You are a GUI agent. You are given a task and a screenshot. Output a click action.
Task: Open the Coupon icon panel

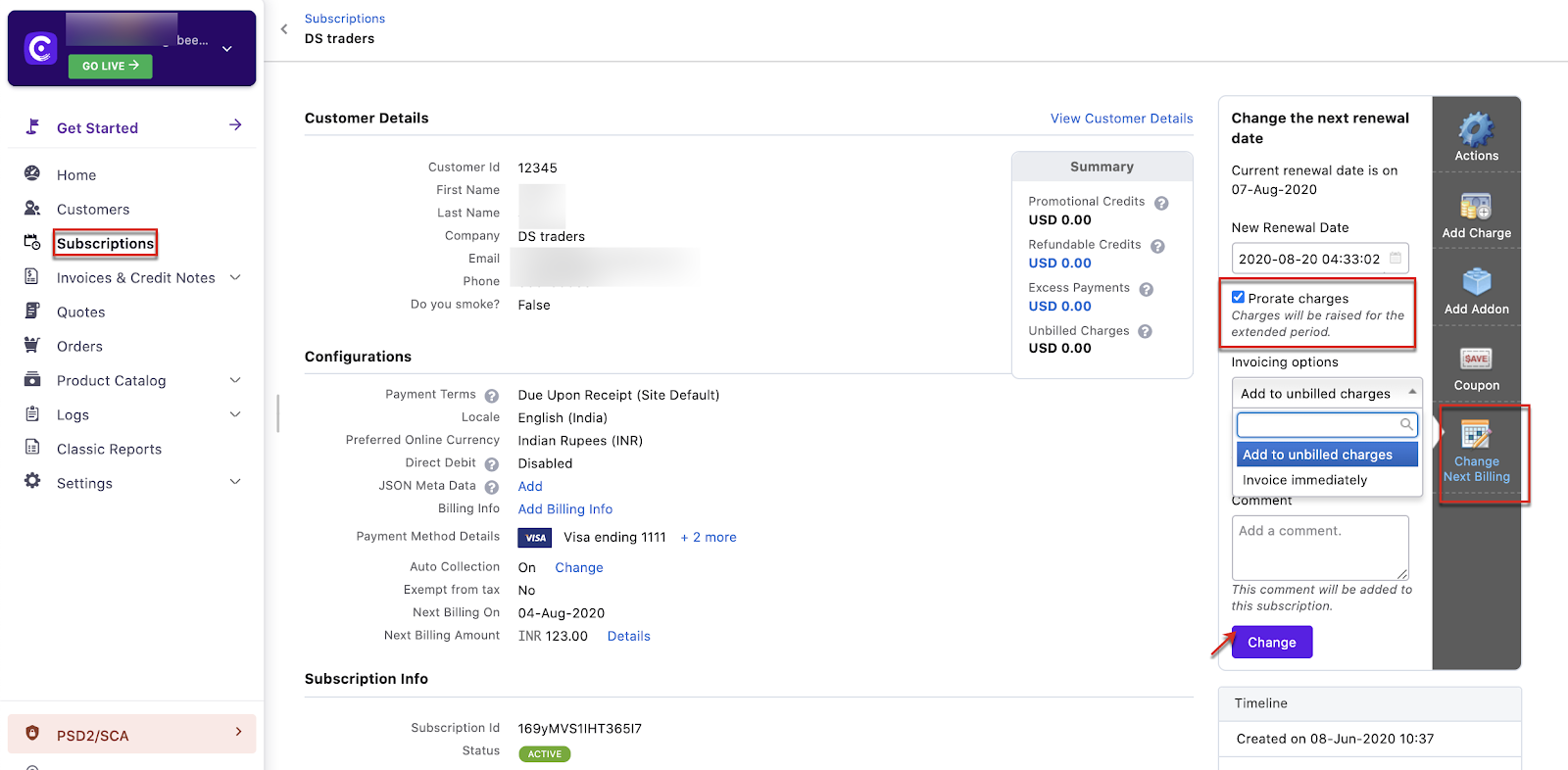1476,360
